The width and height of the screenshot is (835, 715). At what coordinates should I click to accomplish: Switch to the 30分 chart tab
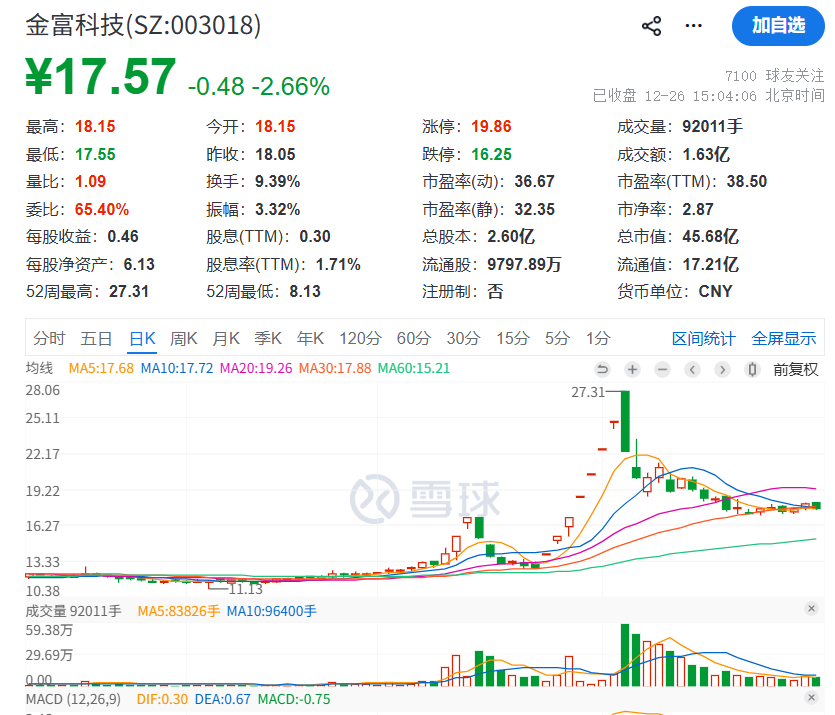coord(463,338)
